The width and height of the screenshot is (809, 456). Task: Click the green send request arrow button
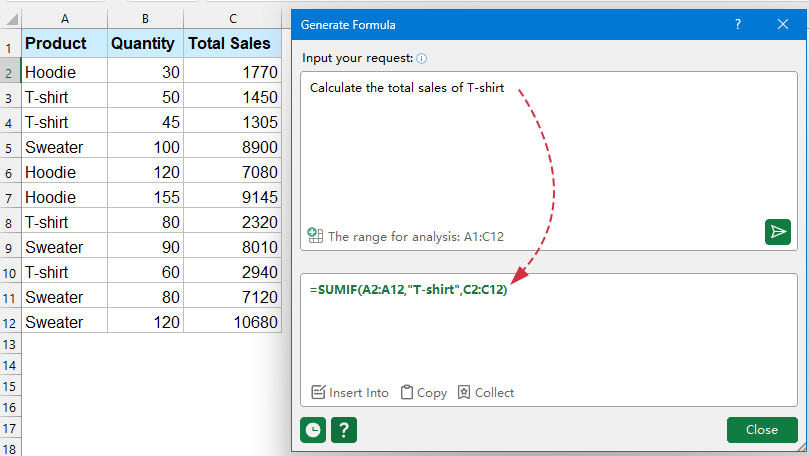point(777,232)
